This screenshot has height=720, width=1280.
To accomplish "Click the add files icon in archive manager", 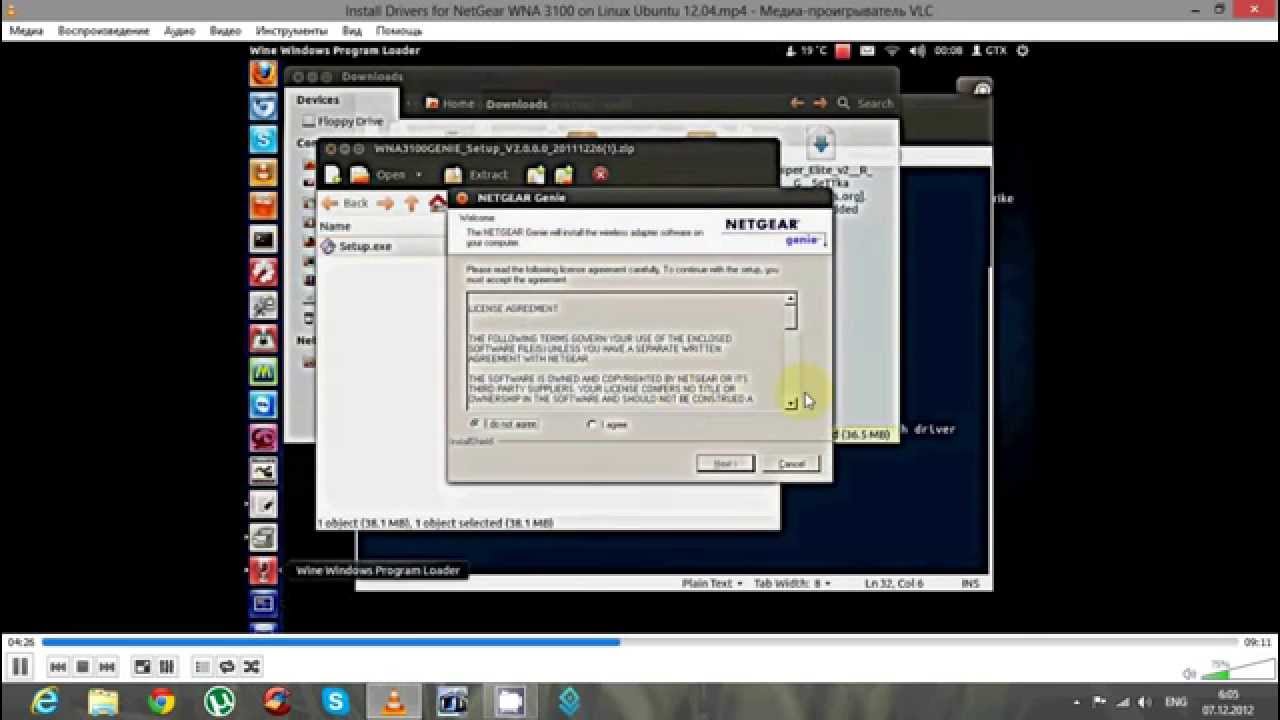I will pos(536,175).
